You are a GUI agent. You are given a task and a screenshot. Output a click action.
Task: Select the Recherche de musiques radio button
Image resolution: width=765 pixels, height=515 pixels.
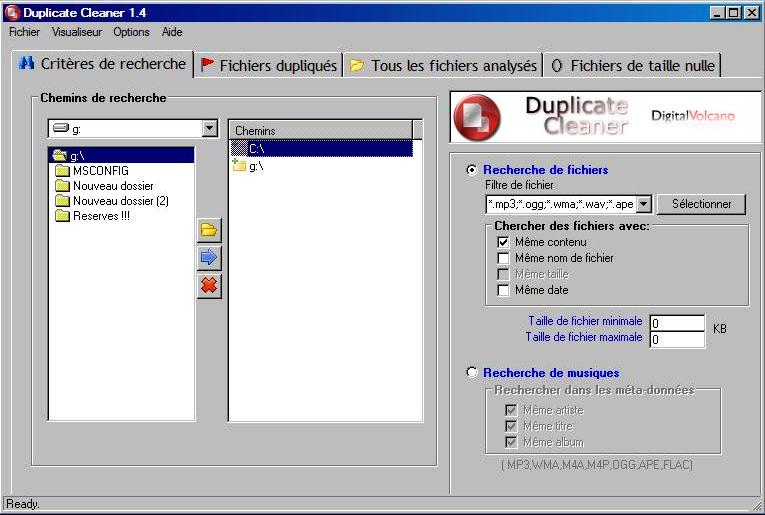point(471,373)
